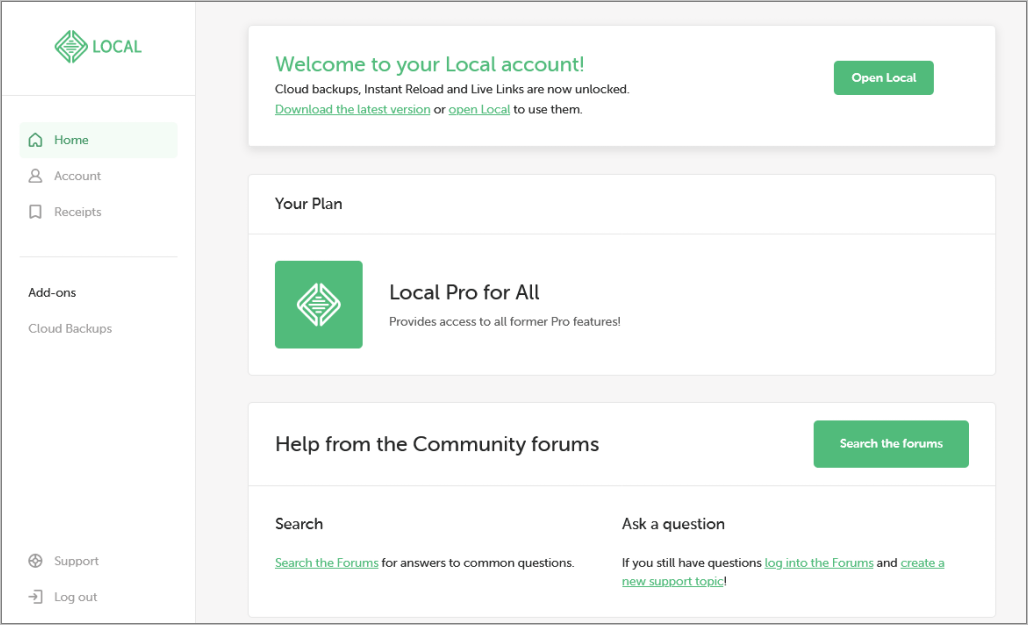Screen dimensions: 1028x625
Task: Click the Log out arrow icon
Action: [x=35, y=597]
